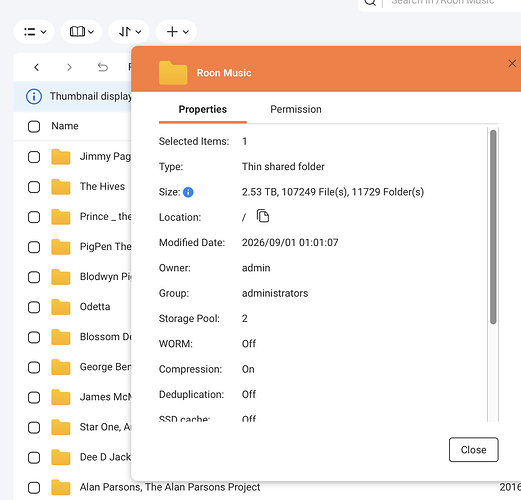Image resolution: width=521 pixels, height=500 pixels.
Task: Click the Star One folder icon
Action: 61,427
